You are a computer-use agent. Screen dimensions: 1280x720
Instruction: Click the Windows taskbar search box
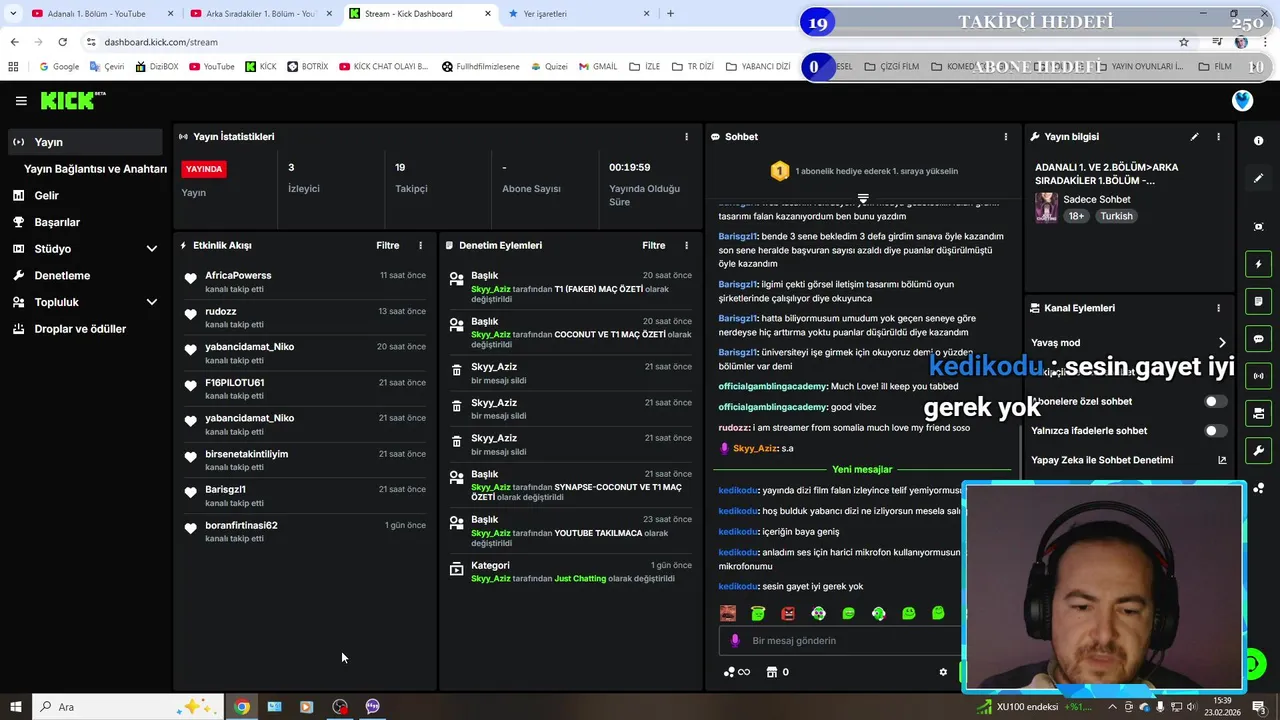(130, 707)
